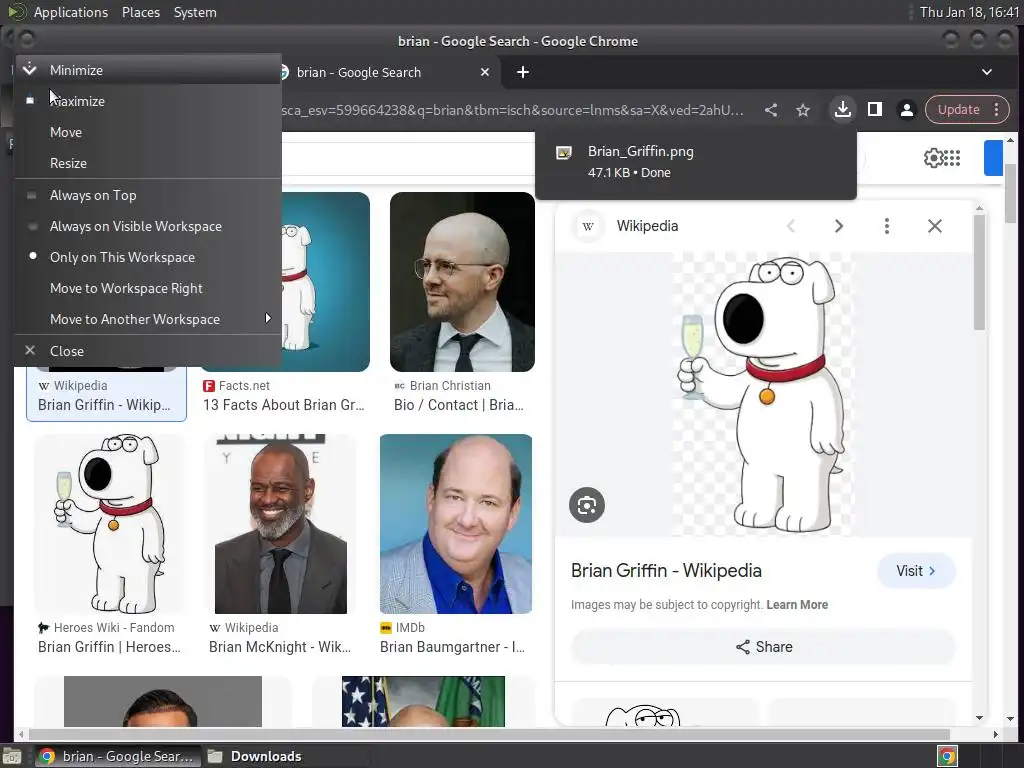Select Heroes Wiki Brian Griffin thumbnail
Screen dimensions: 1024x768
click(x=109, y=524)
